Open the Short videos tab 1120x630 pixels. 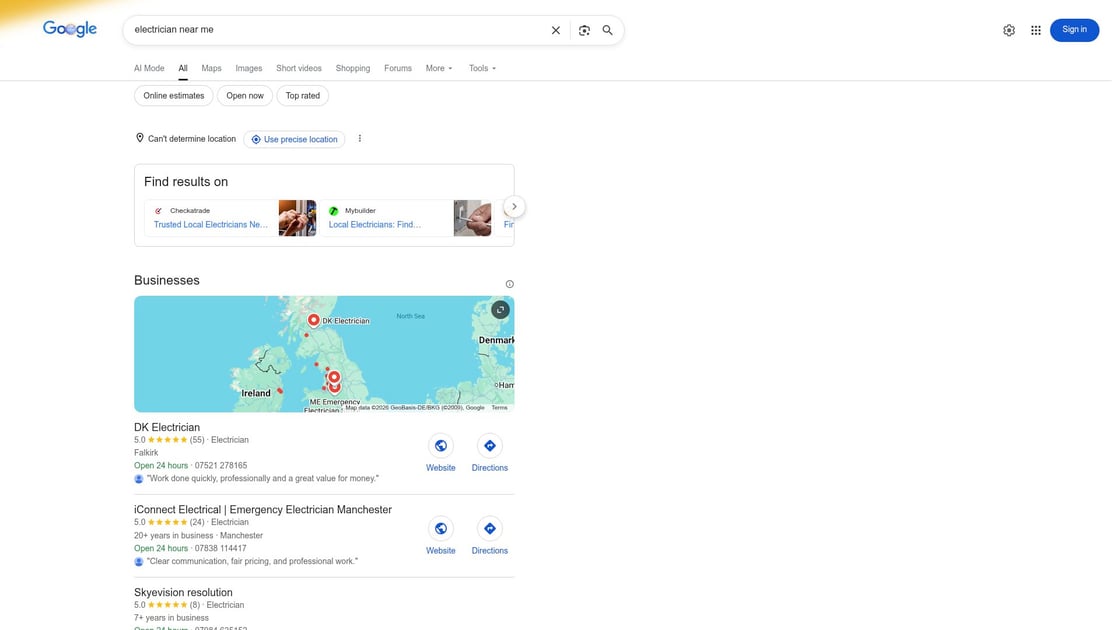[299, 69]
